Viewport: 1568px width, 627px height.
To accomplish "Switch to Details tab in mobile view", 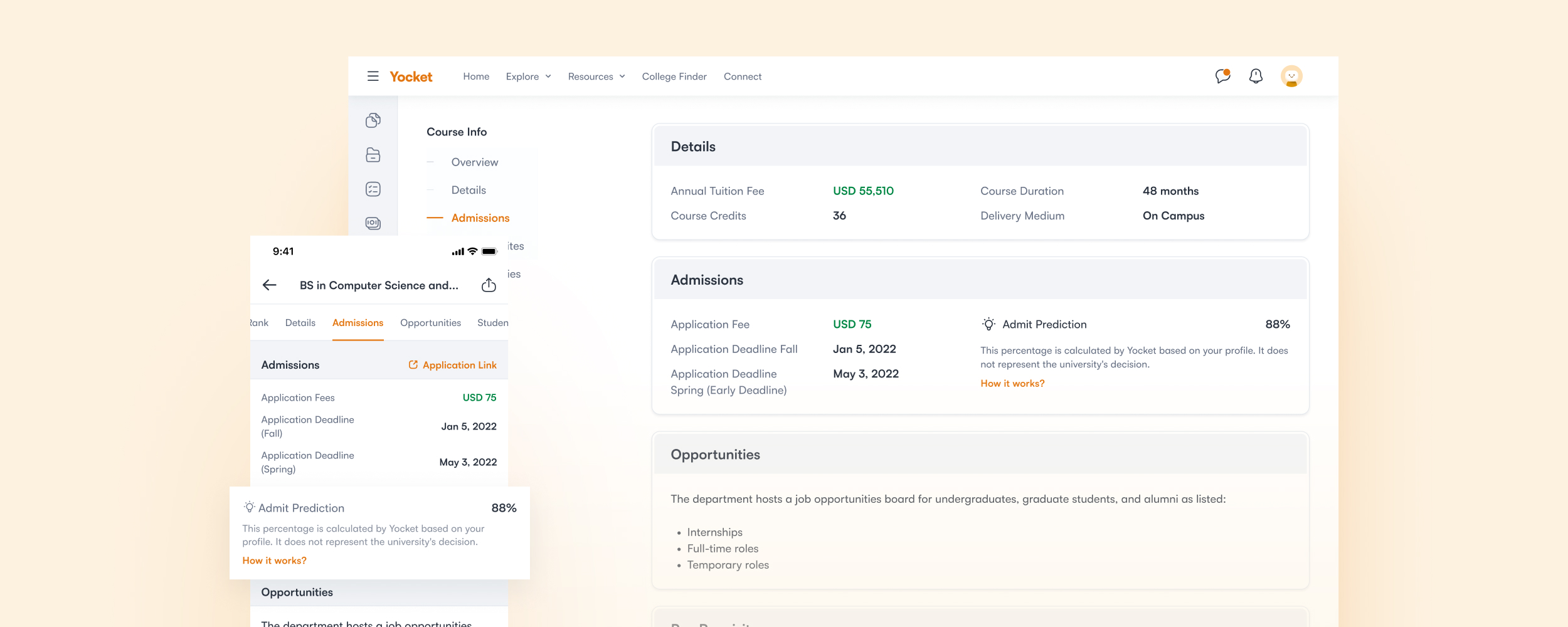I will coord(300,323).
